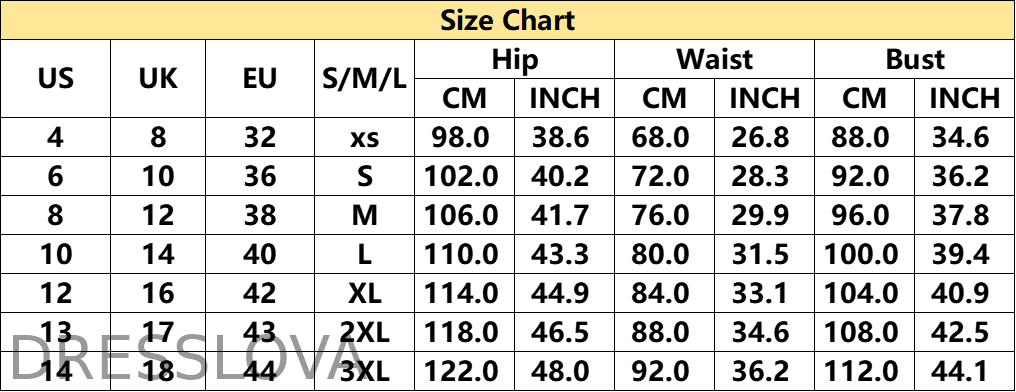Image resolution: width=1016 pixels, height=392 pixels.
Task: Click the Bust group header
Action: (914, 59)
